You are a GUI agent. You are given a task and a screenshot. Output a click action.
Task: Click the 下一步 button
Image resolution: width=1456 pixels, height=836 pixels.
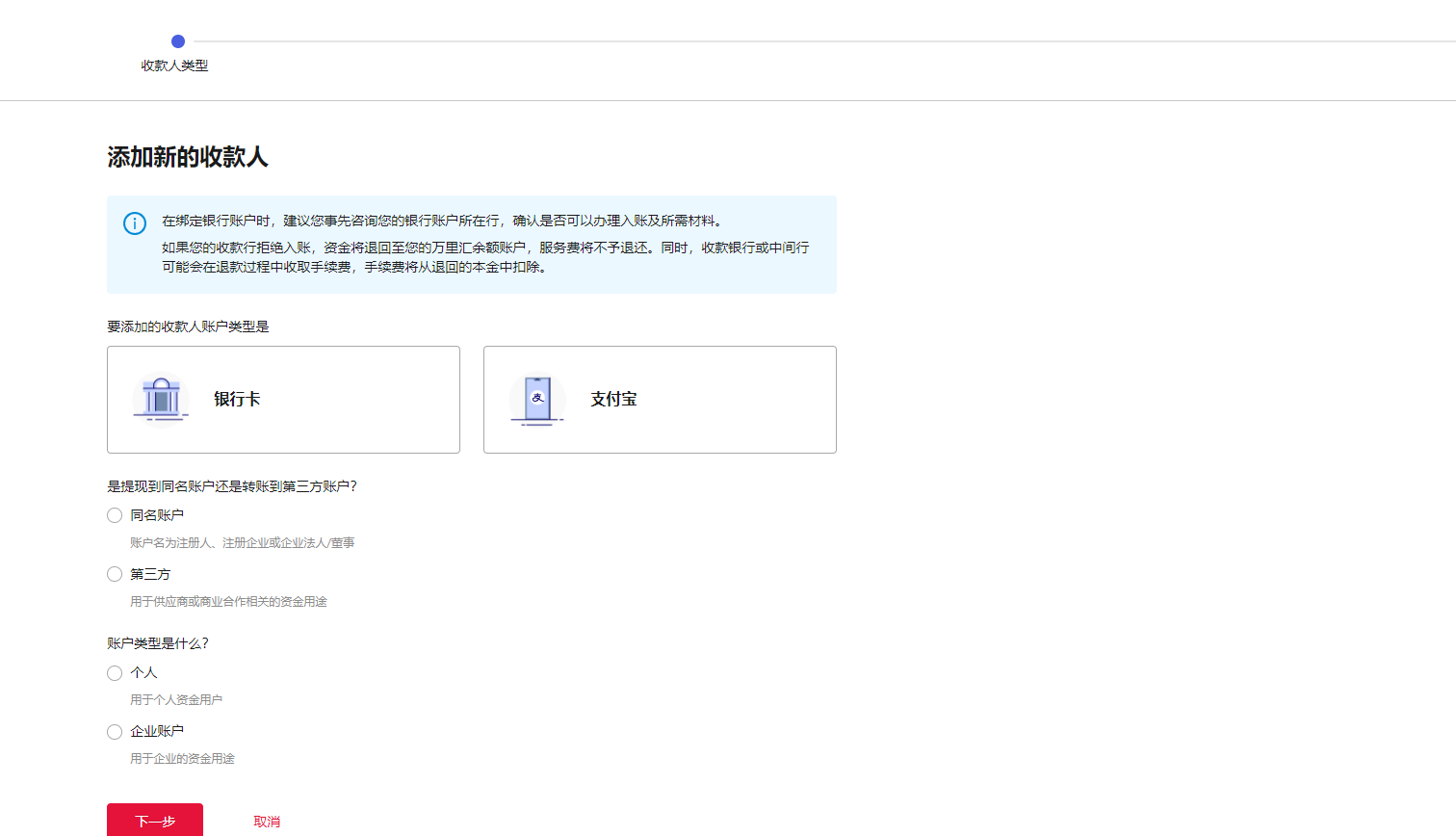click(156, 821)
